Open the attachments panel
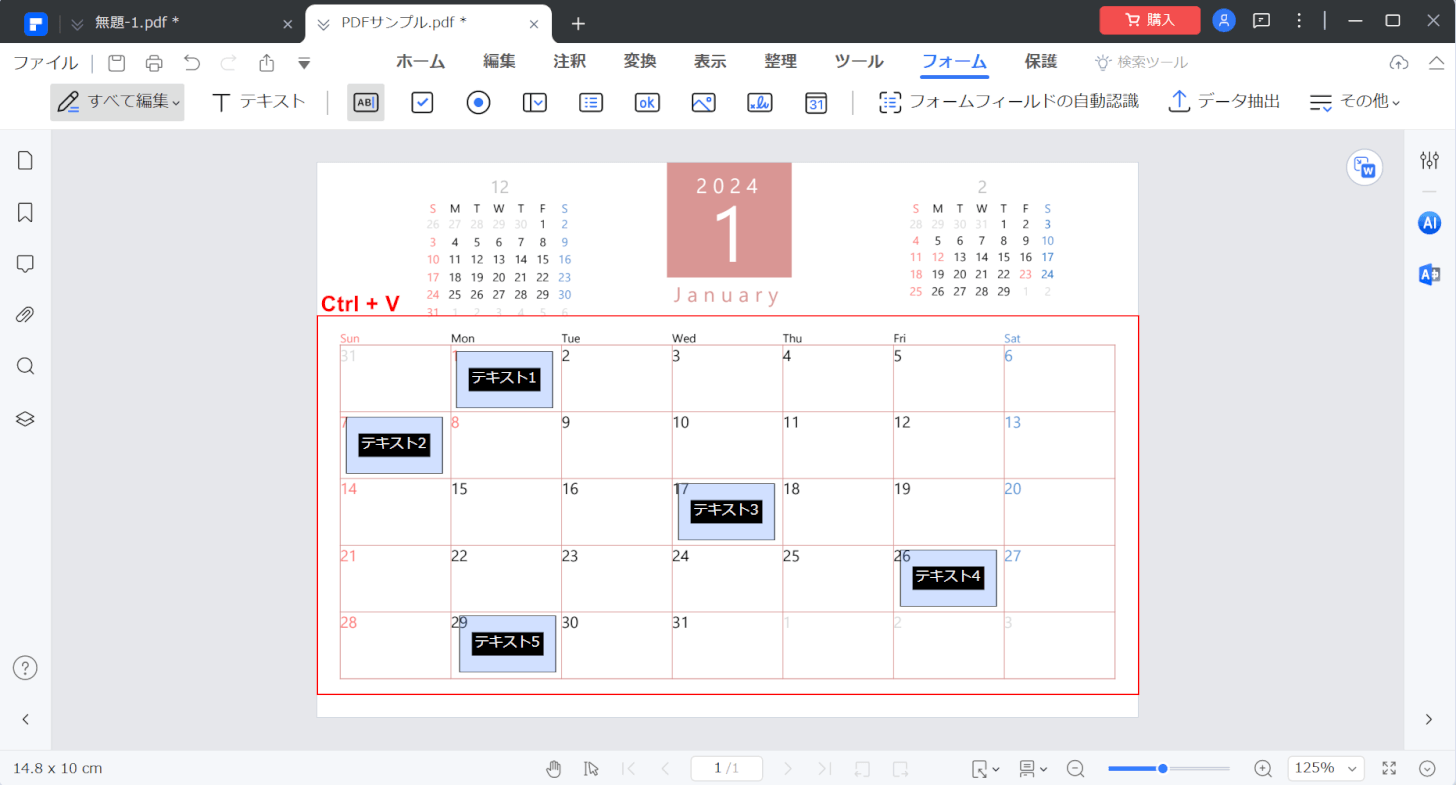 [x=26, y=315]
